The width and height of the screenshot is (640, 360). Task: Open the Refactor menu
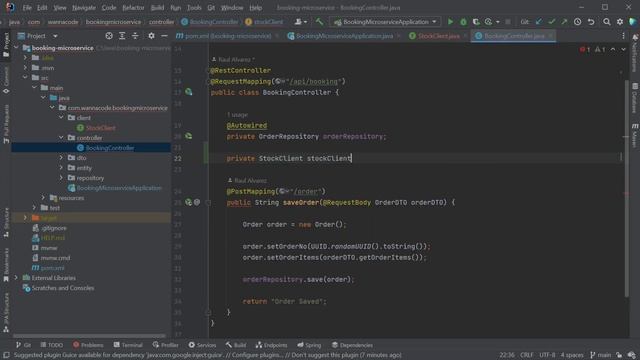click(133, 8)
